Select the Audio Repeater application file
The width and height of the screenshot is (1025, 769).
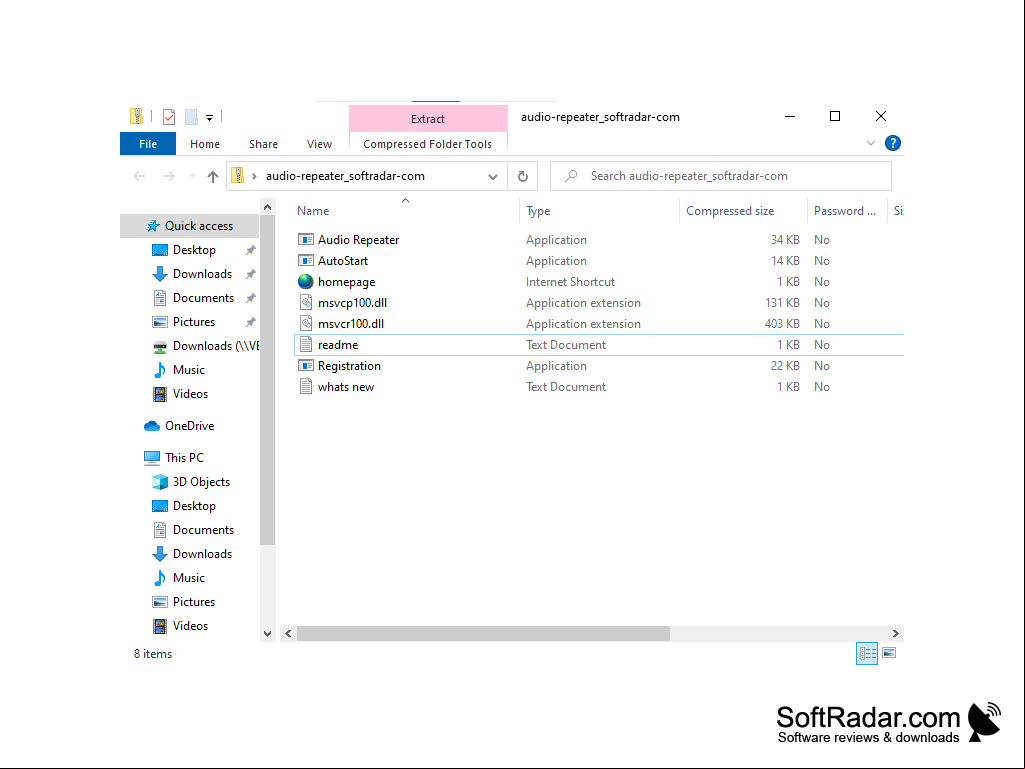[x=358, y=240]
